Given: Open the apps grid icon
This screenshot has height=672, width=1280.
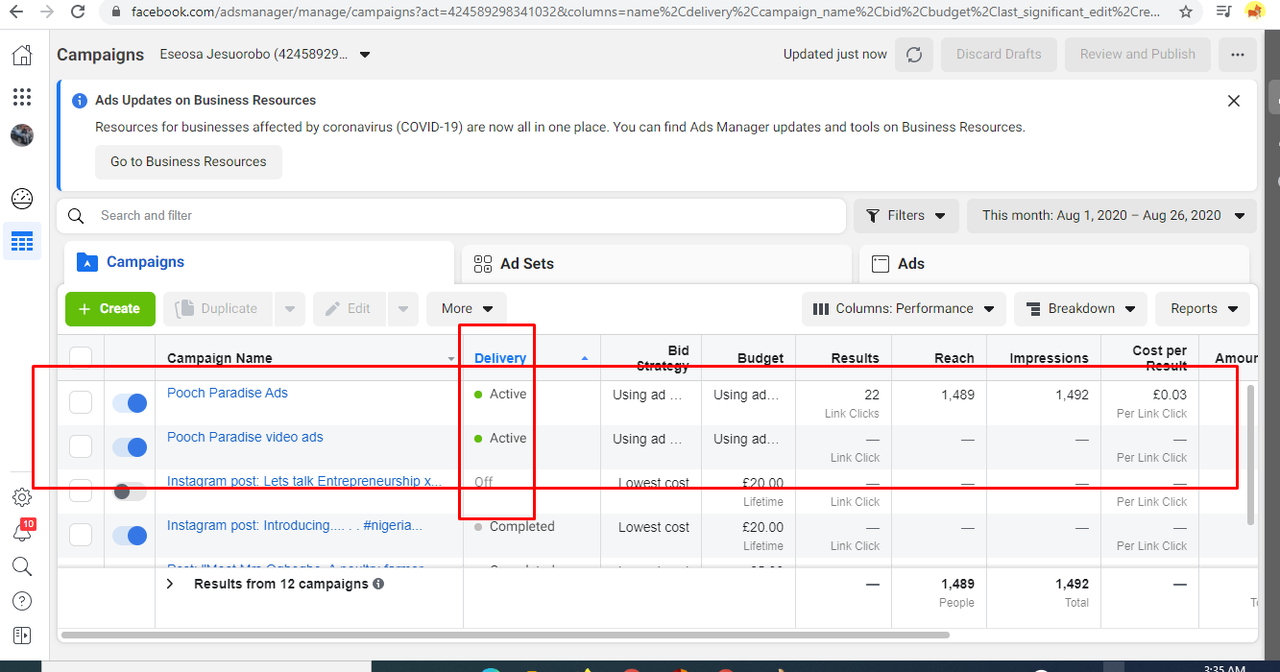Looking at the screenshot, I should pyautogui.click(x=21, y=96).
